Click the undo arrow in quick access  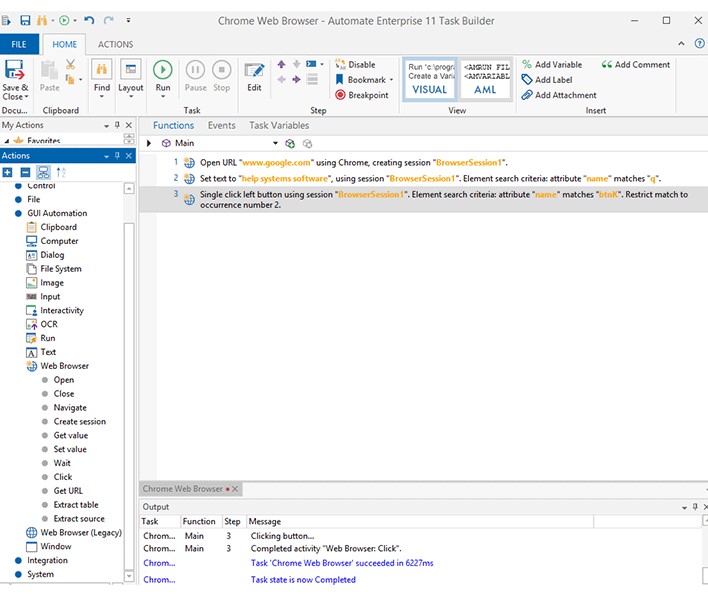click(89, 20)
